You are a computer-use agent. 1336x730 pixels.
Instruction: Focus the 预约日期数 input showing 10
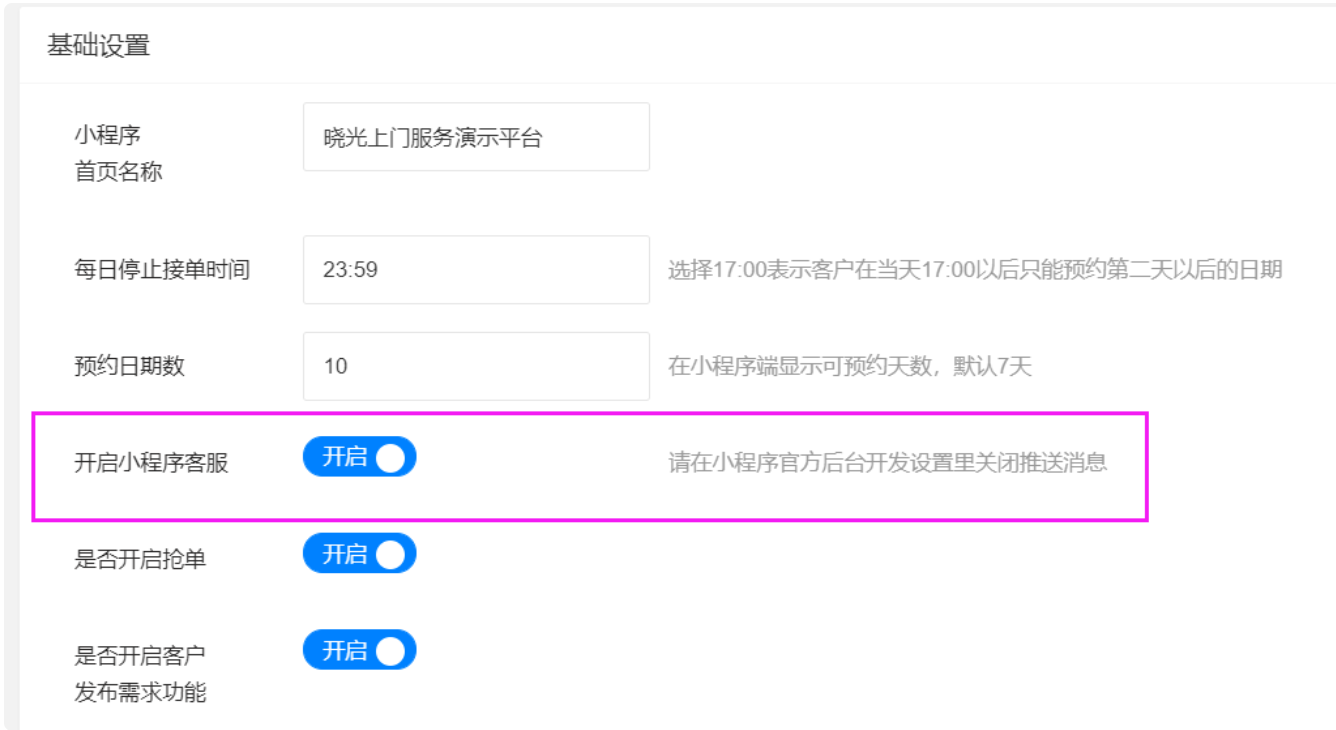[476, 366]
